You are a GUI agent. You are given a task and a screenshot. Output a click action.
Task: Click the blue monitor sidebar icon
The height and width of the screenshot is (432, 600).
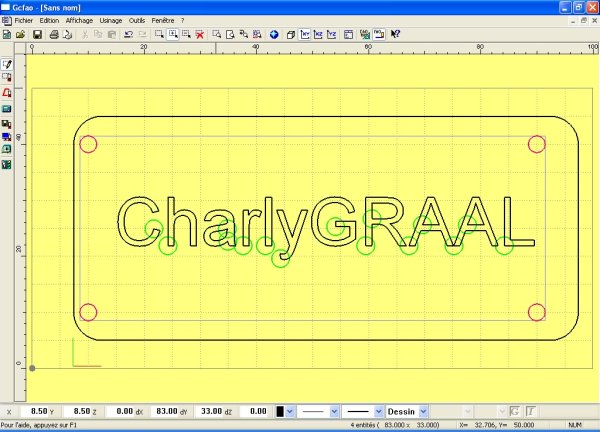pos(7,137)
